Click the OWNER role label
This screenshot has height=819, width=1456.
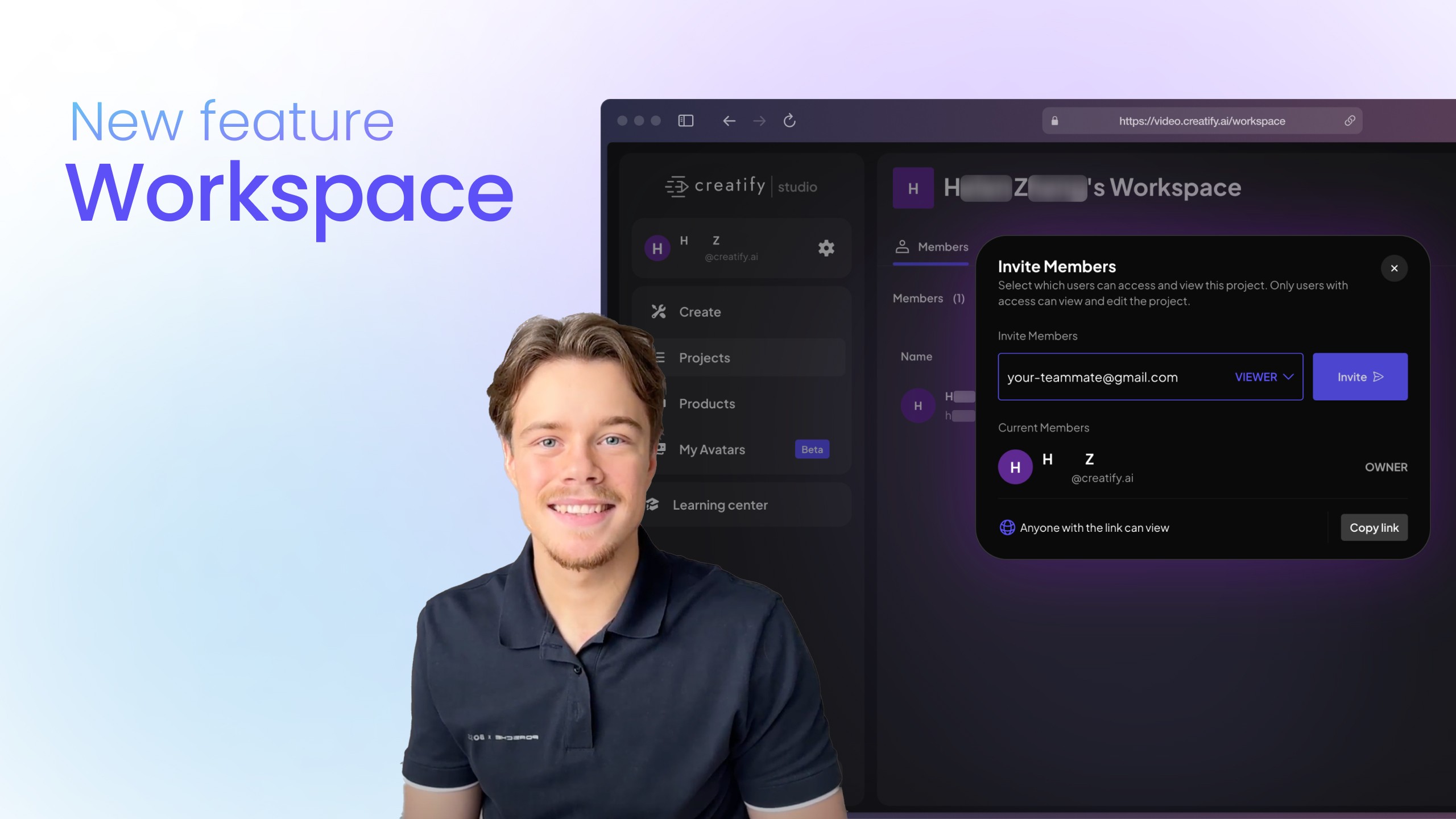point(1386,467)
